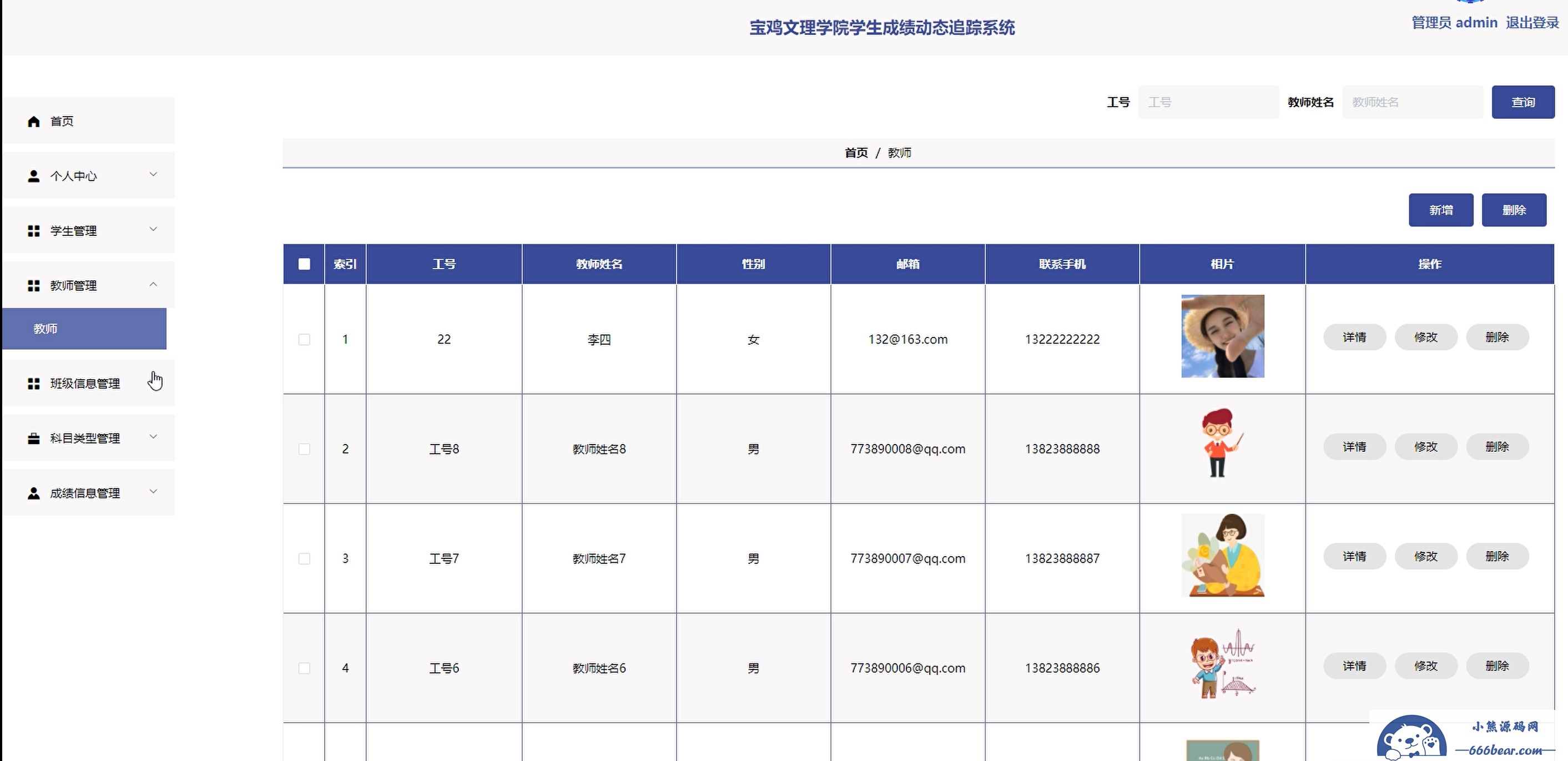1568x761 pixels.
Task: Click 删除 in the 教师姓名6 row
Action: click(1497, 666)
